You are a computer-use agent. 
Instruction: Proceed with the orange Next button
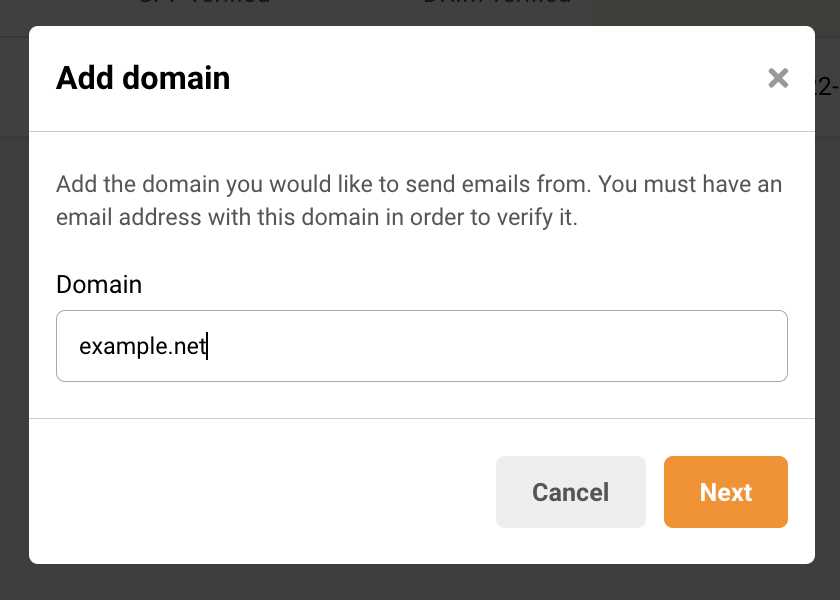click(726, 492)
